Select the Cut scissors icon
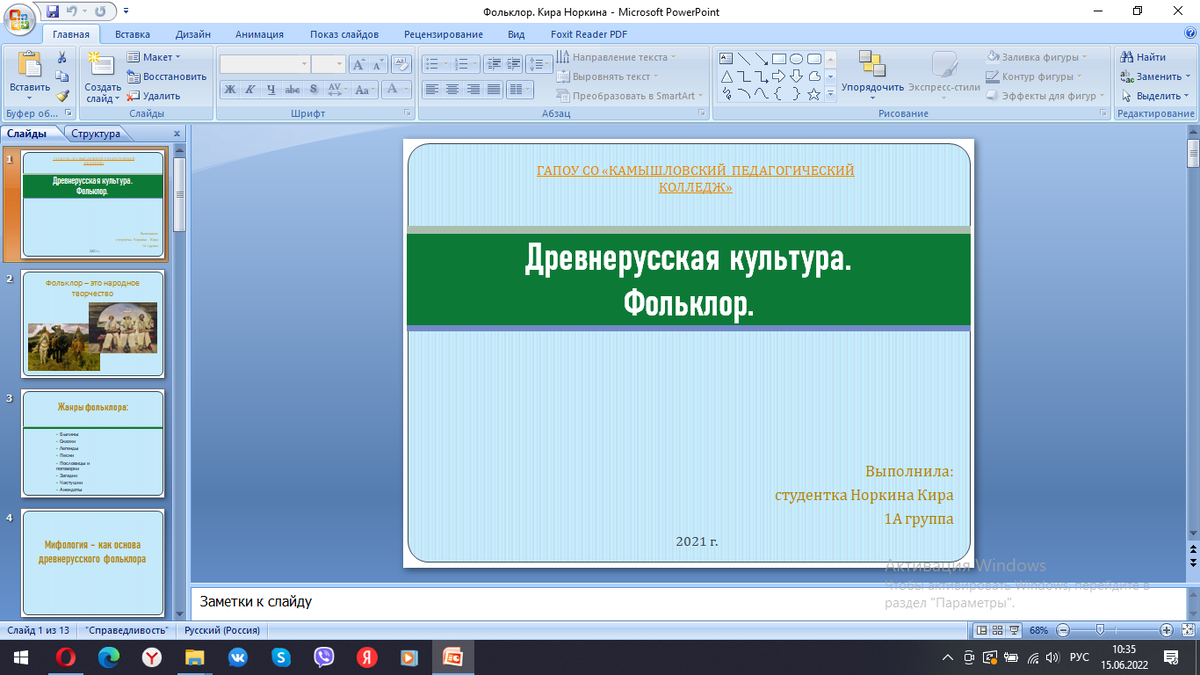Viewport: 1200px width, 675px height. click(62, 58)
